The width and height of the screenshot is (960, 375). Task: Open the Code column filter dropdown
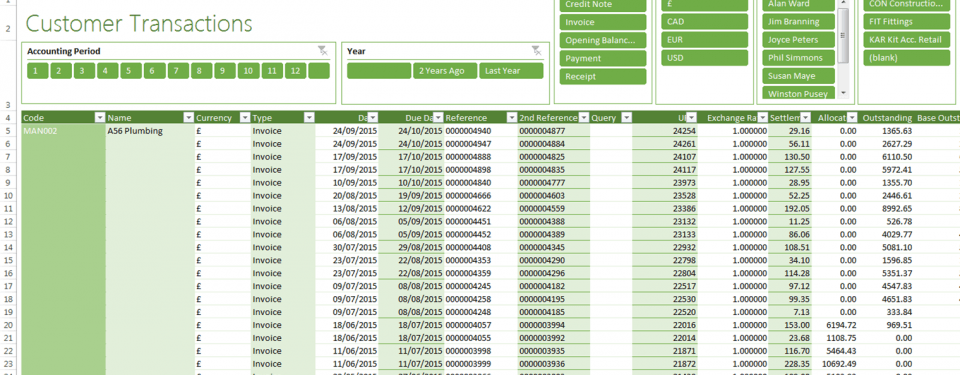click(x=100, y=118)
